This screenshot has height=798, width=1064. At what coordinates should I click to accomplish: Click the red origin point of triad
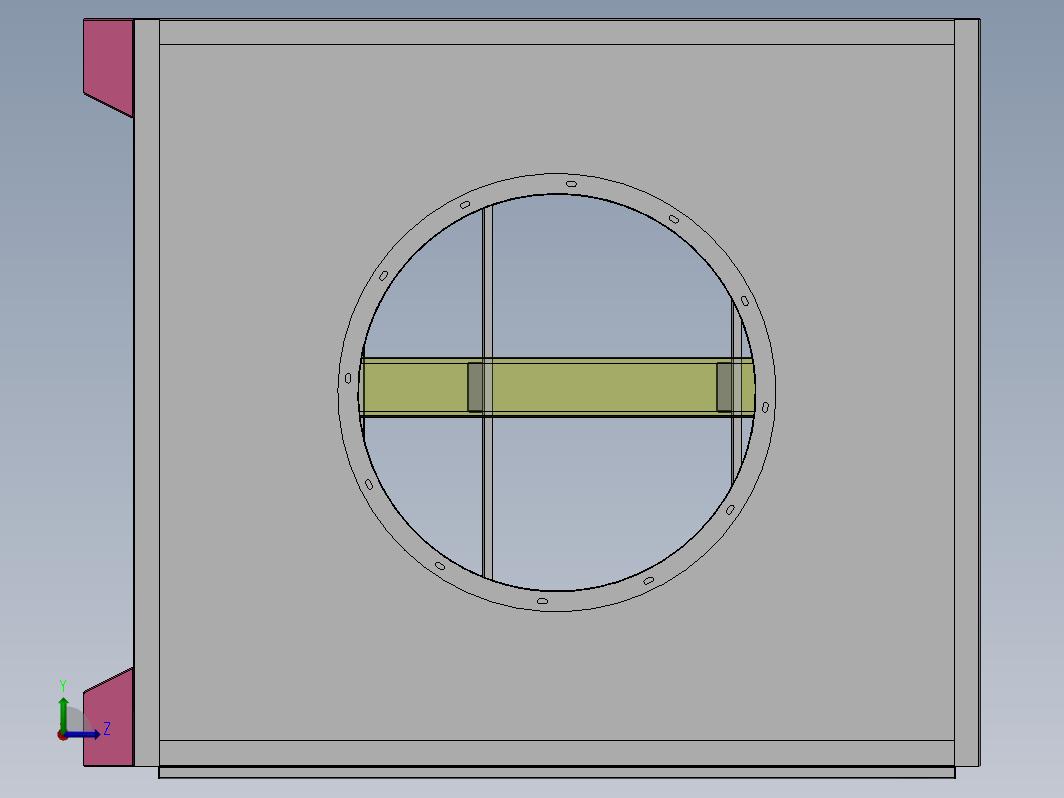62,736
